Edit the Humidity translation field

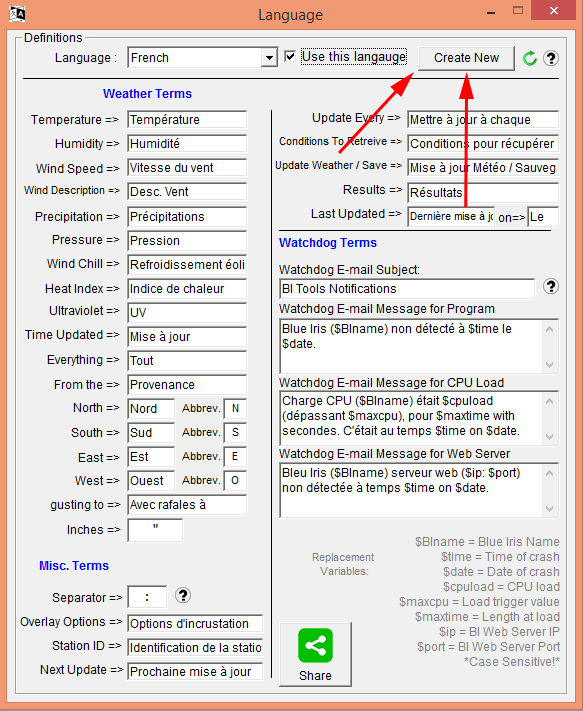pos(187,144)
